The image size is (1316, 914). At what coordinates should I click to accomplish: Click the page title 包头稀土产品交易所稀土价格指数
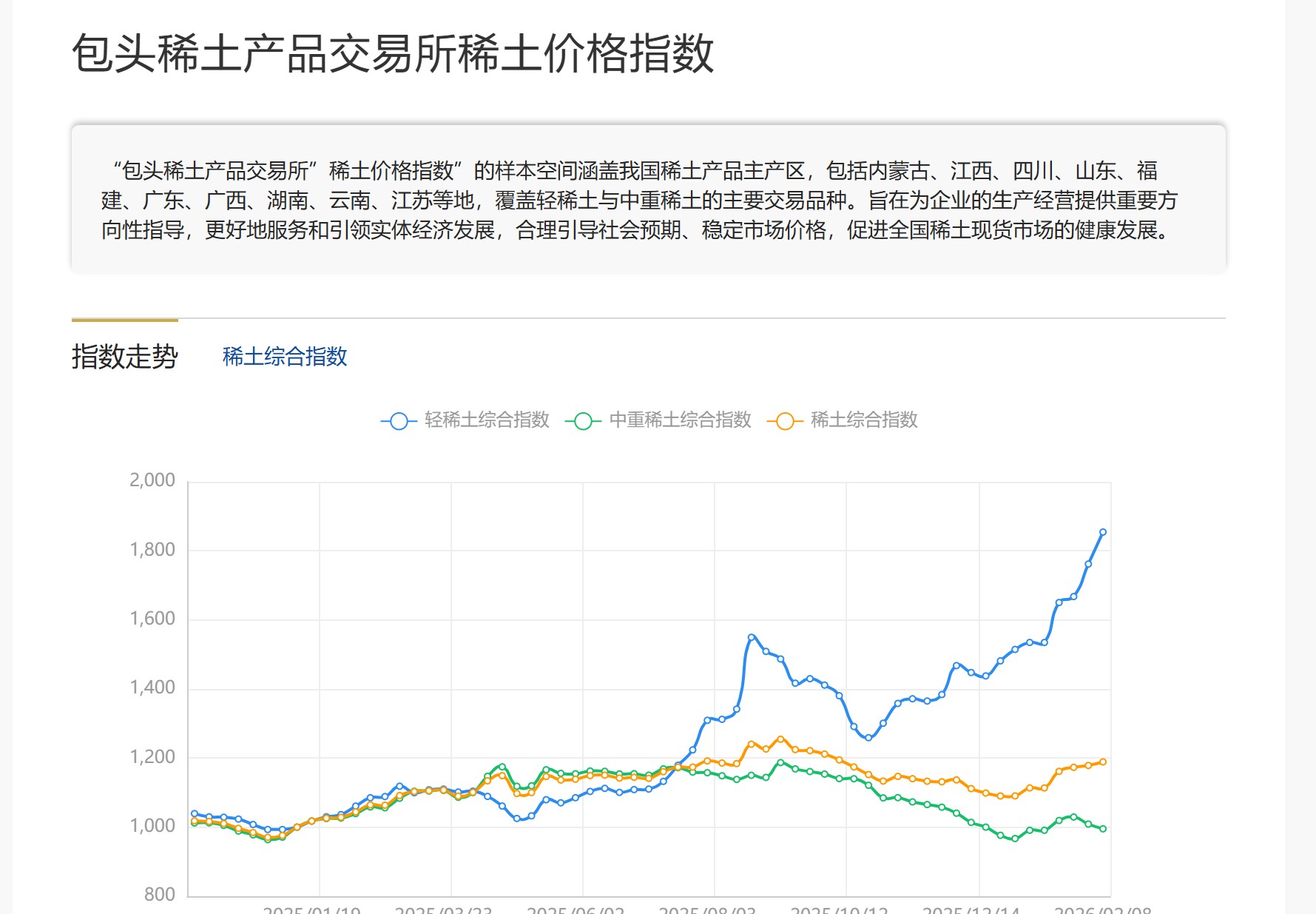393,53
